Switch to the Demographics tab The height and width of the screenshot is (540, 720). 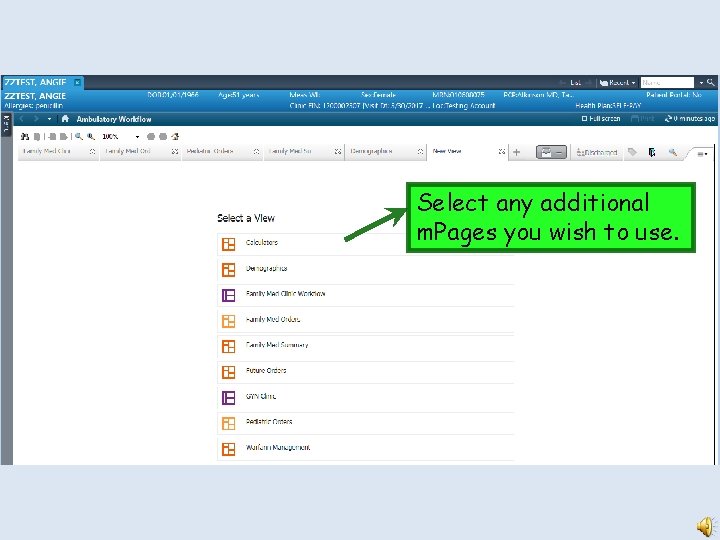[x=386, y=152]
